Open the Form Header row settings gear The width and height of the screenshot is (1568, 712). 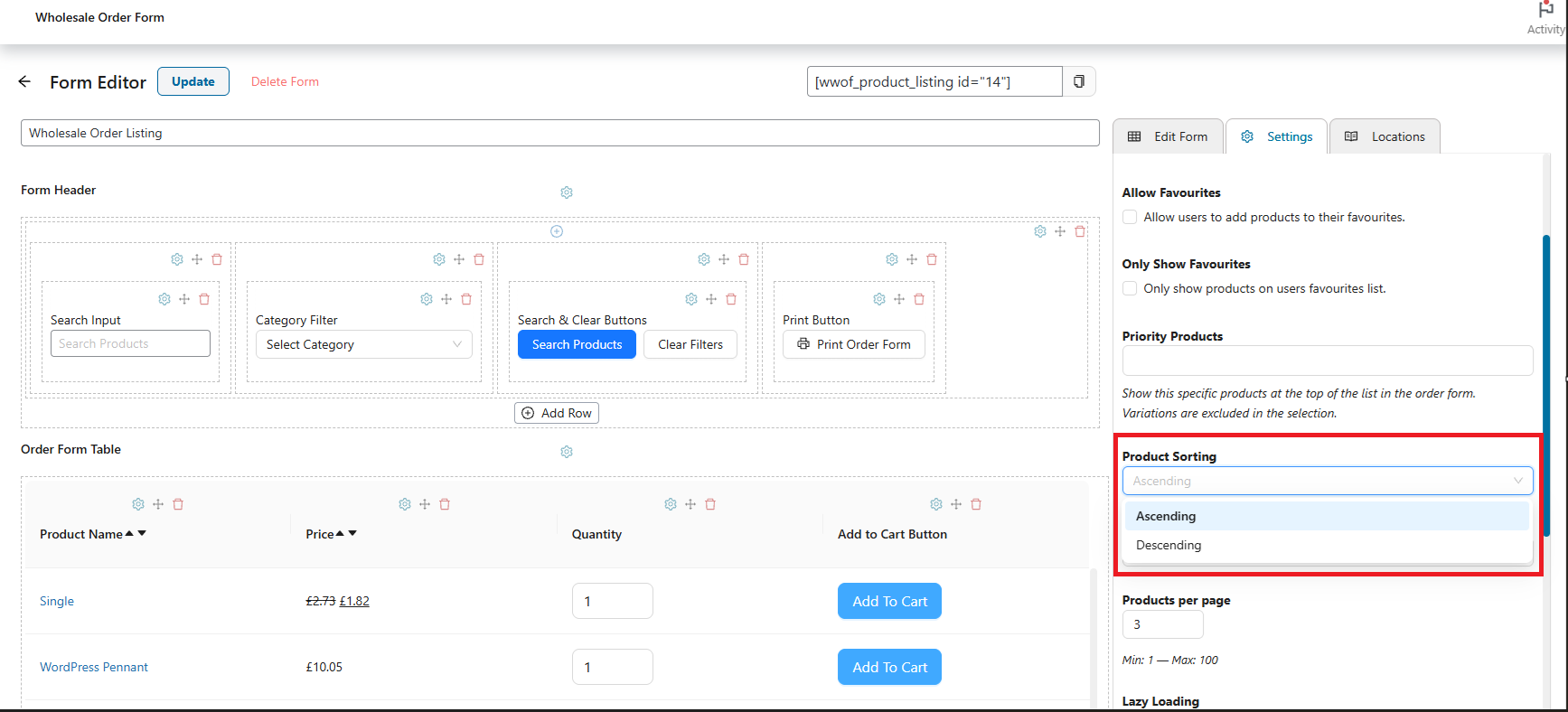tap(1040, 231)
